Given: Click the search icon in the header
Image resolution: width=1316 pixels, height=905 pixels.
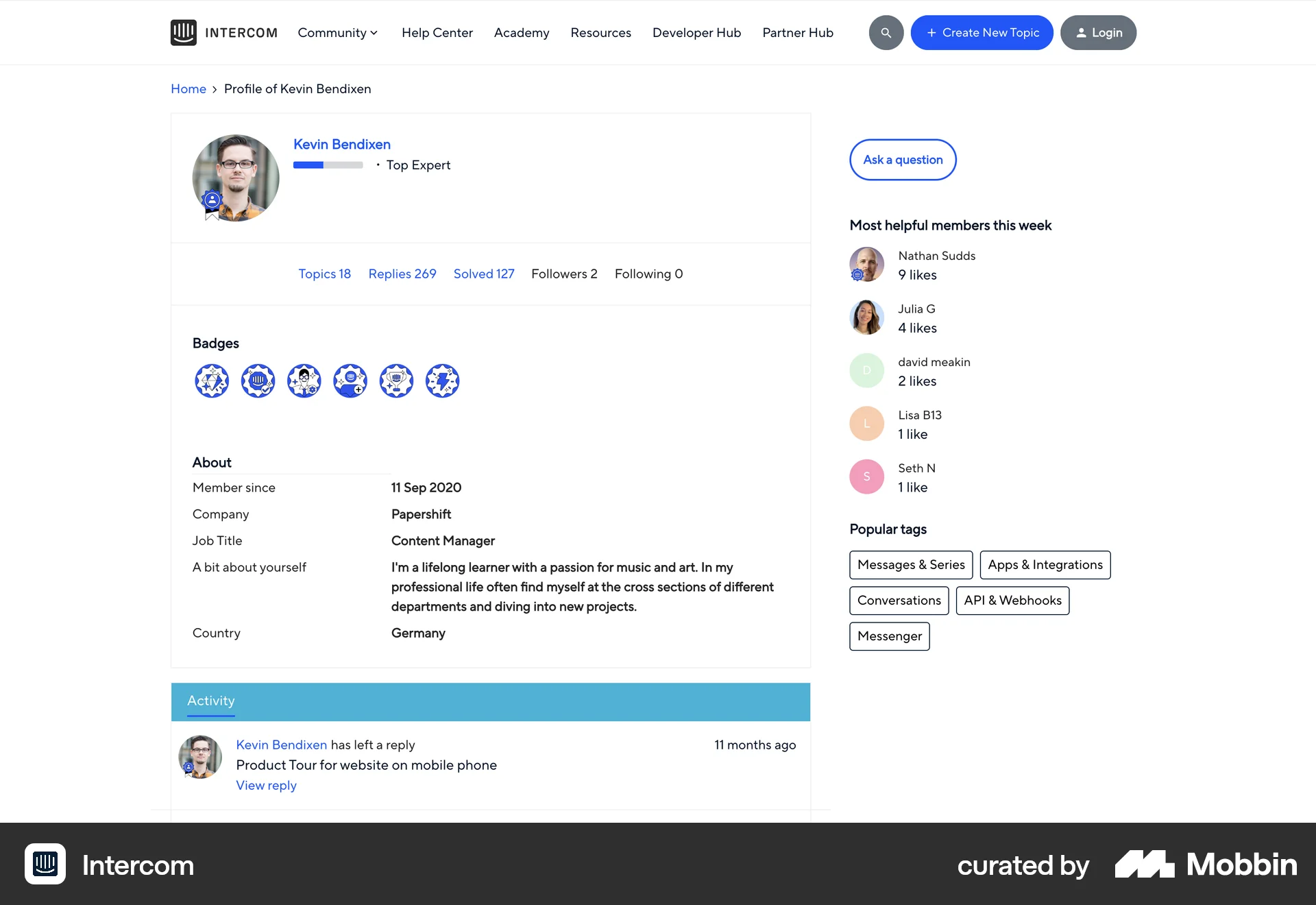Looking at the screenshot, I should tap(886, 32).
